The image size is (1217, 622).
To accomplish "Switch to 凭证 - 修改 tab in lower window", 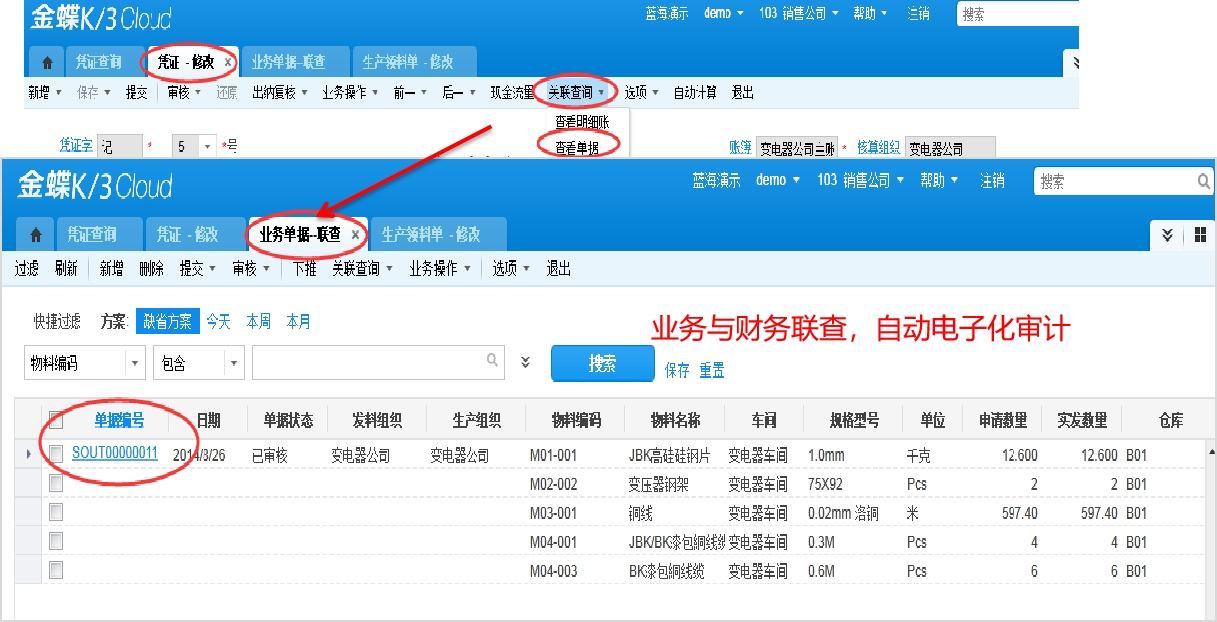I will pos(188,235).
